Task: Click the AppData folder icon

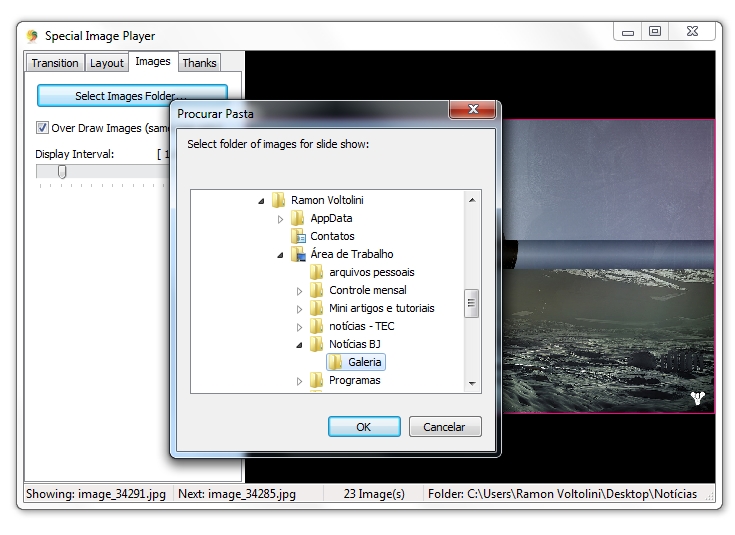Action: click(x=297, y=218)
